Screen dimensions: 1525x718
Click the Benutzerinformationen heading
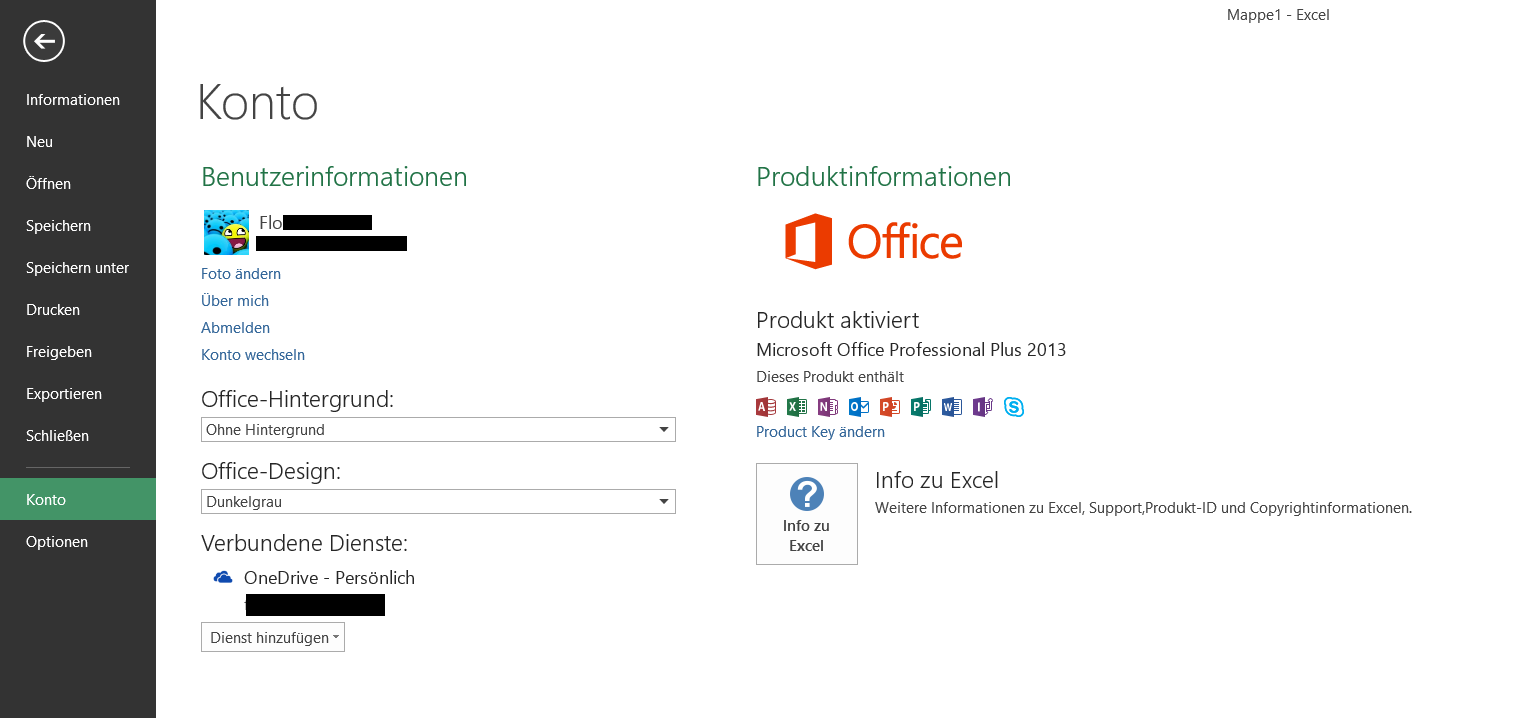pyautogui.click(x=334, y=177)
